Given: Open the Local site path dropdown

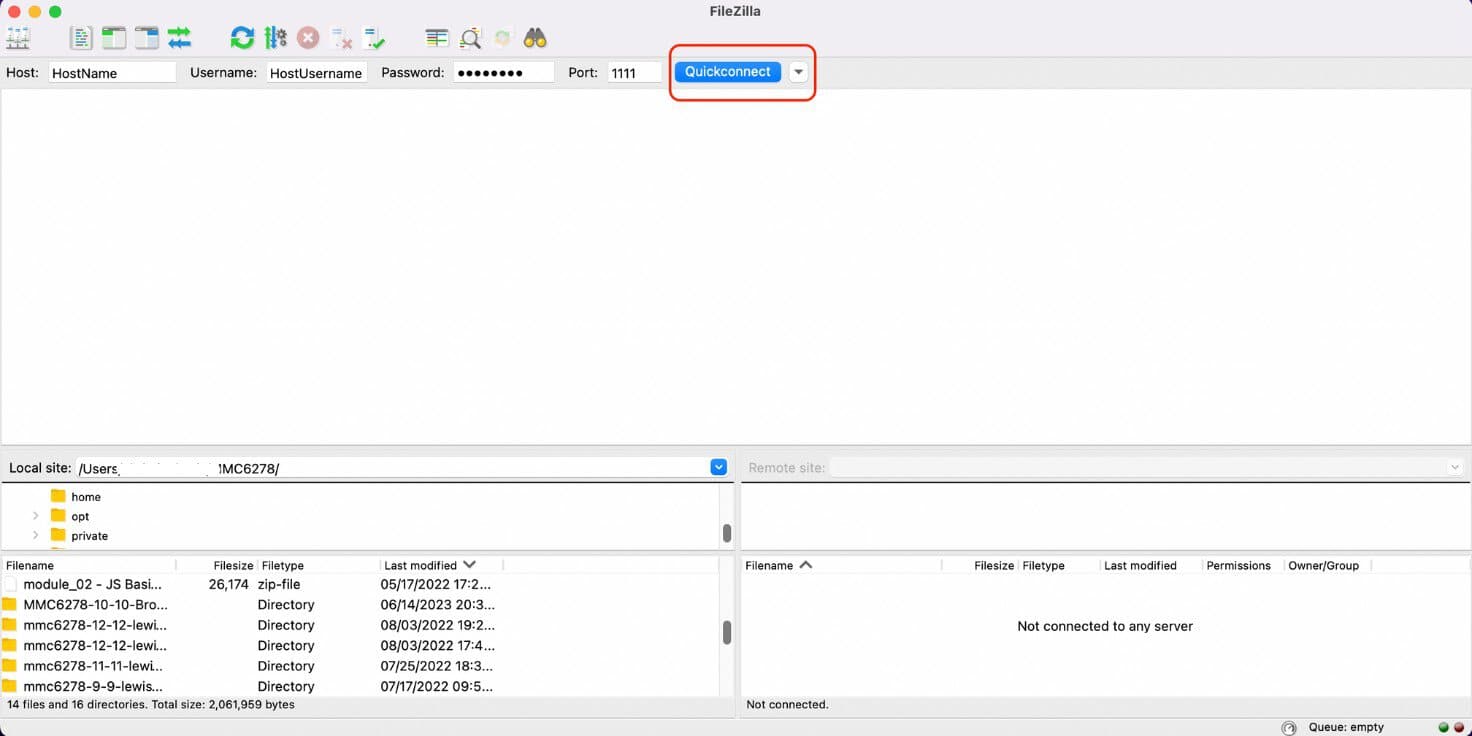Looking at the screenshot, I should coord(718,467).
